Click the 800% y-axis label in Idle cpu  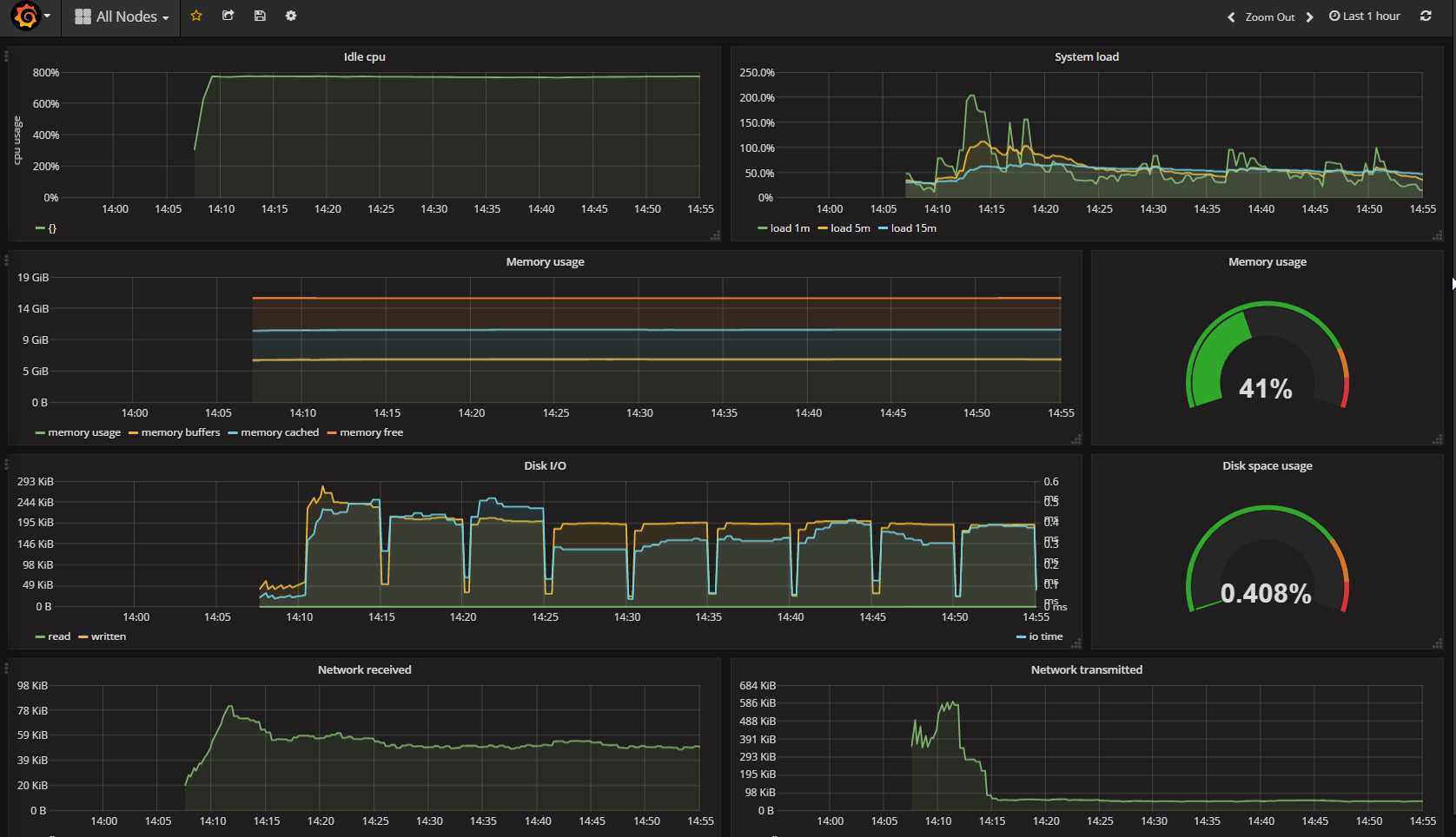[46, 73]
